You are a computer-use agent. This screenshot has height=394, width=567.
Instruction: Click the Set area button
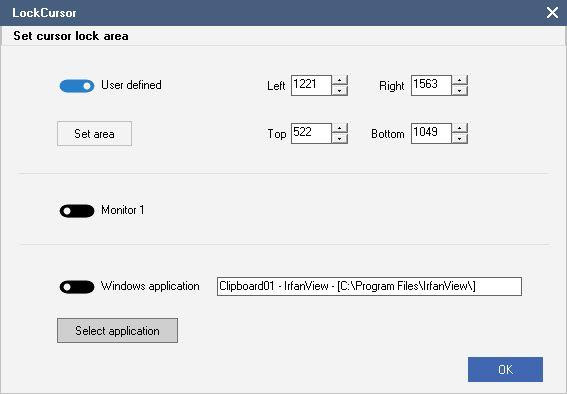tap(94, 134)
